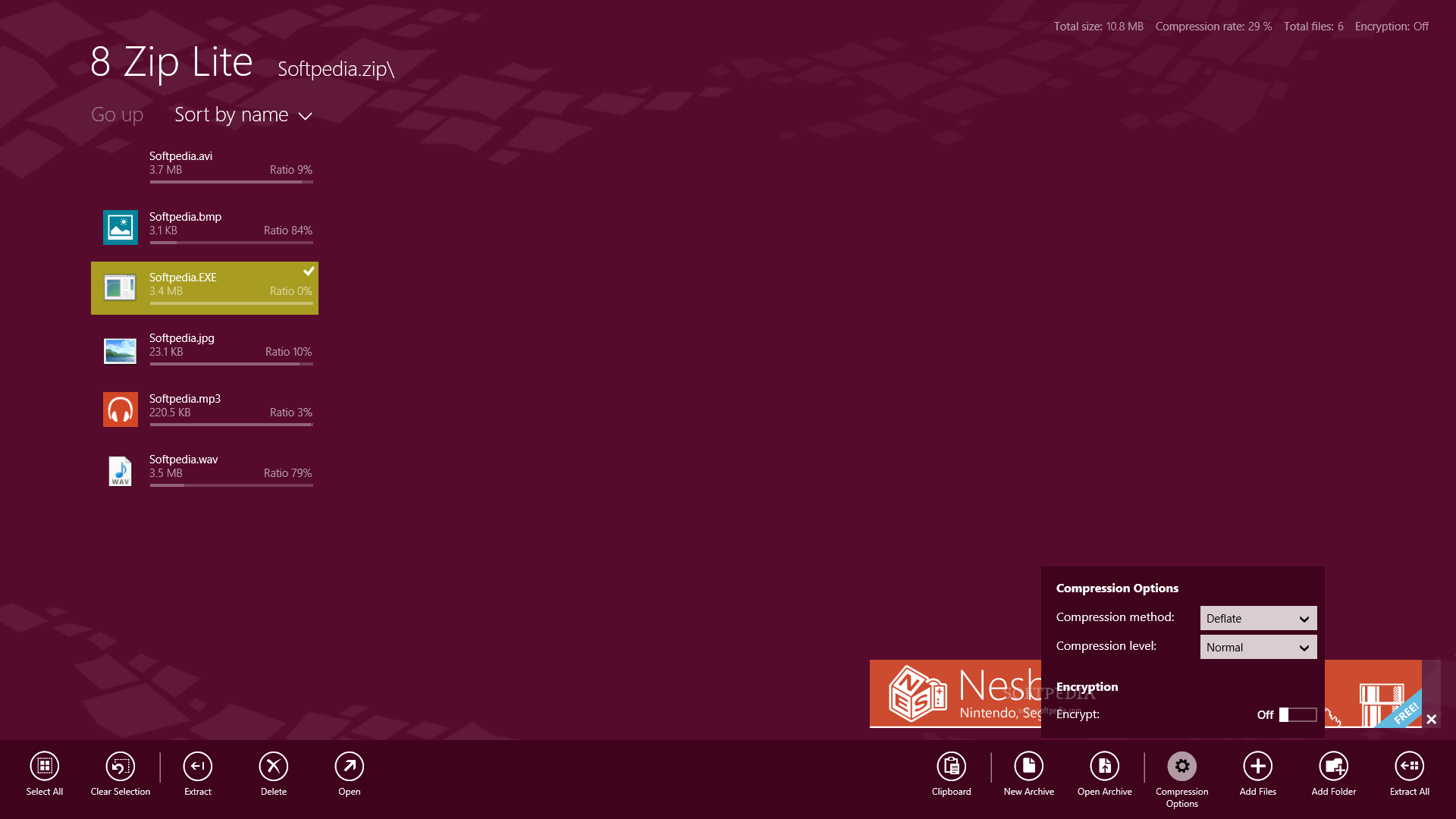Select the Softpedia.jpg file name

point(181,338)
